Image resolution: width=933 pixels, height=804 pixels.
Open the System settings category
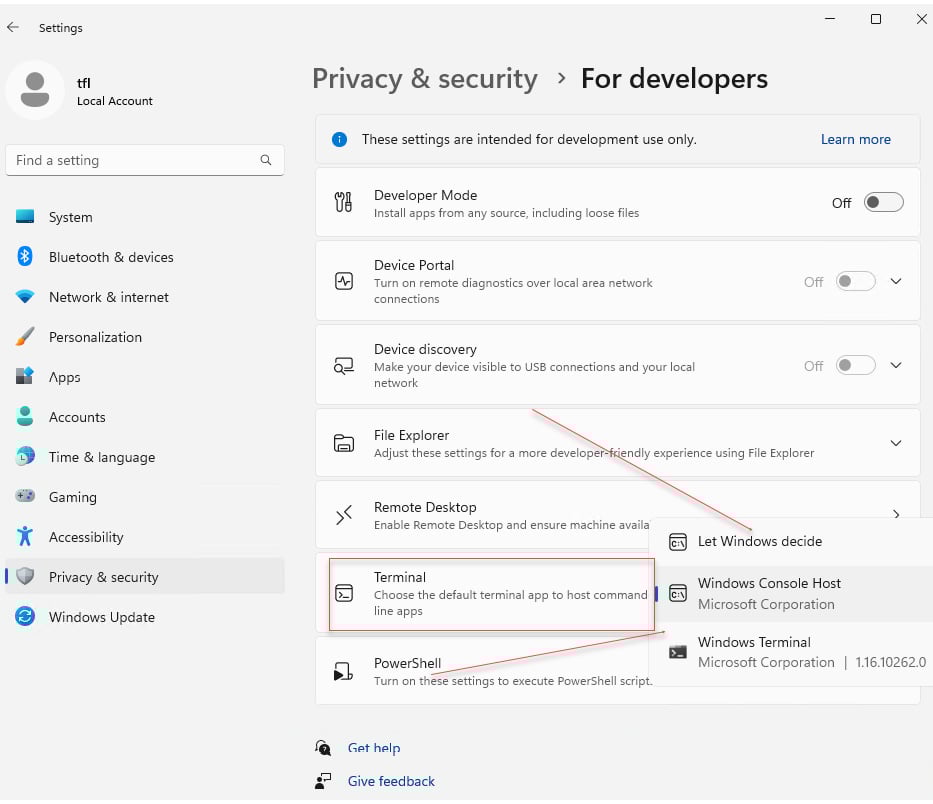click(145, 217)
